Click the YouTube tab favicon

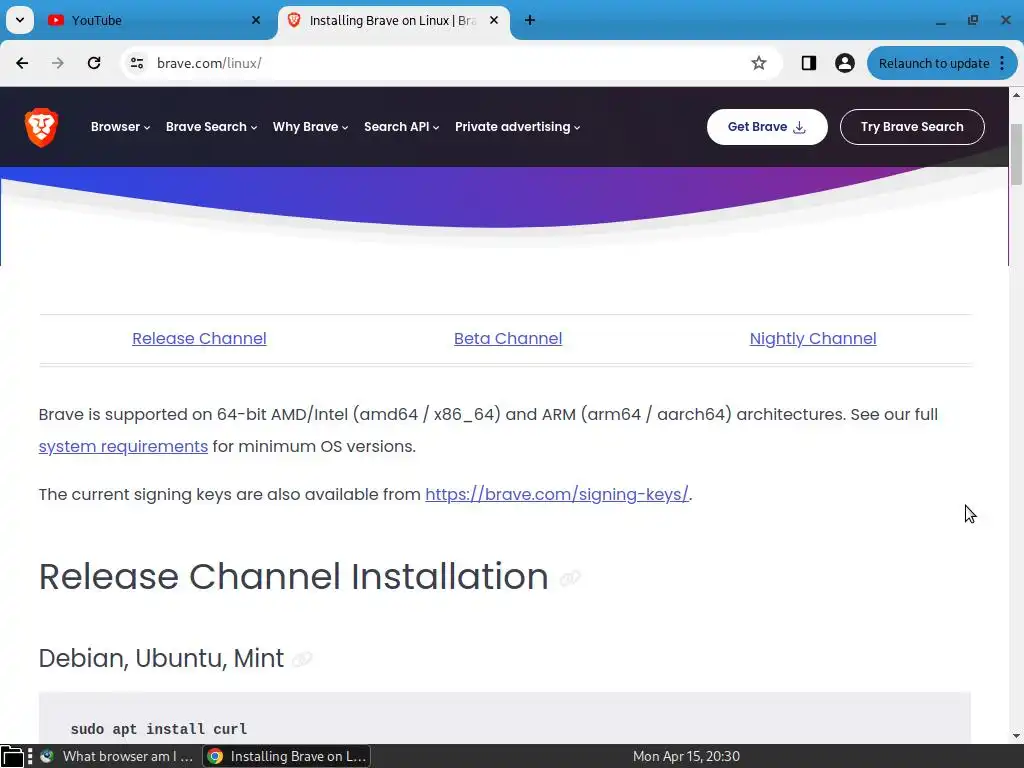pos(56,20)
